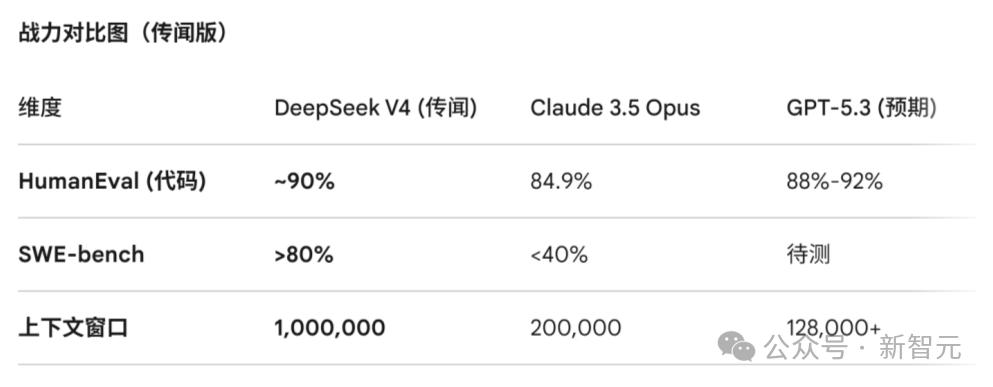993x387 pixels.
Task: Click the >80% SWE-bench cell
Action: click(x=304, y=255)
